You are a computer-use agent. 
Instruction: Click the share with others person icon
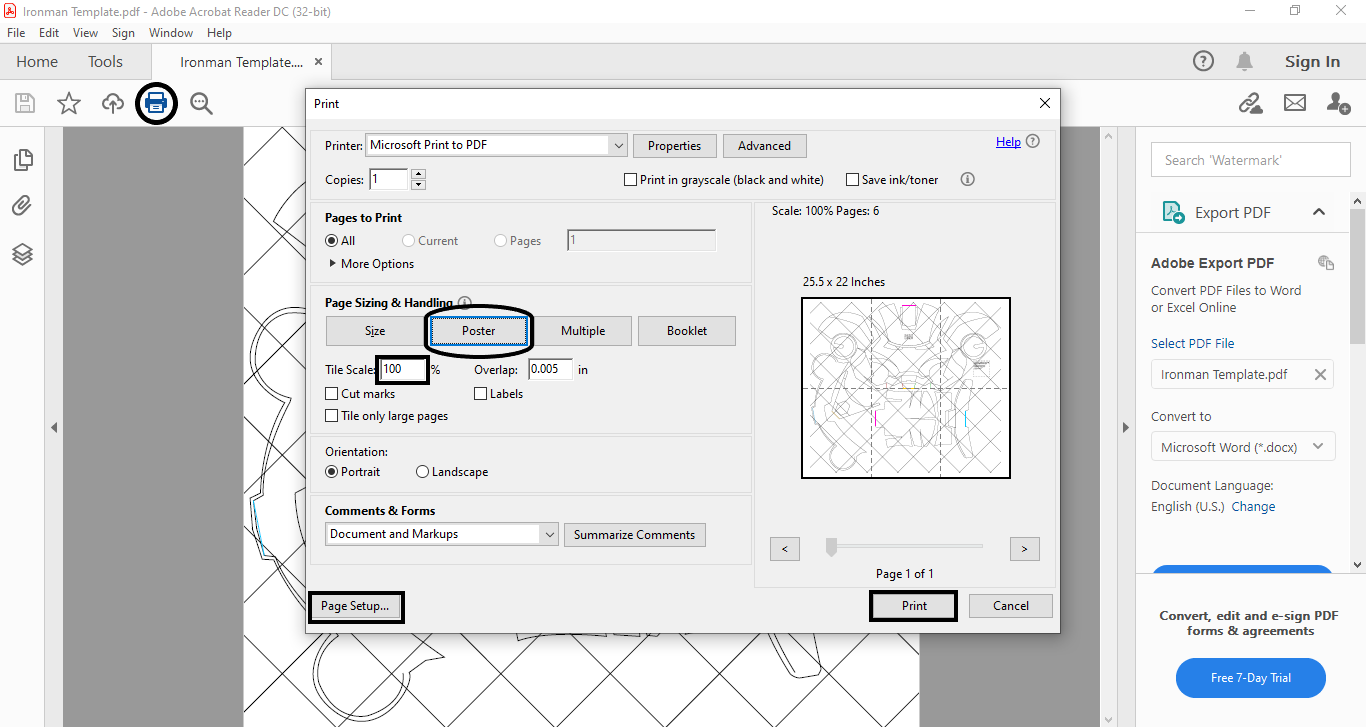coord(1338,103)
